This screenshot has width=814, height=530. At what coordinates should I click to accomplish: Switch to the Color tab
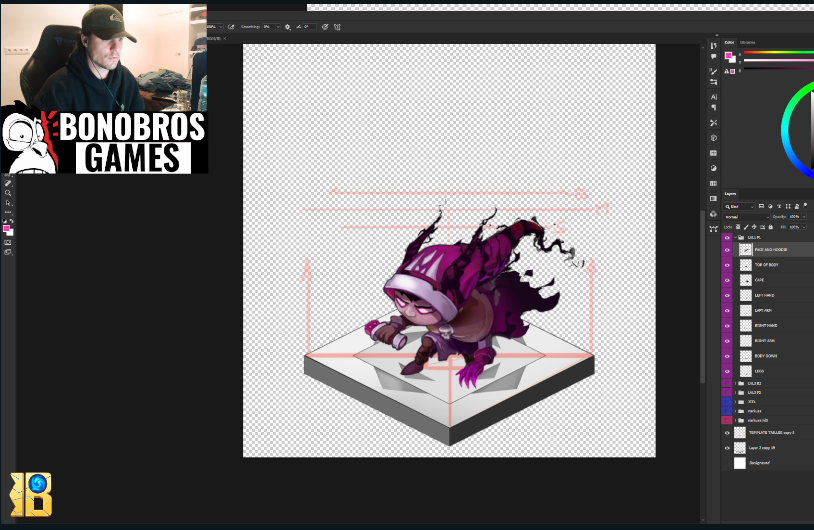coord(729,42)
